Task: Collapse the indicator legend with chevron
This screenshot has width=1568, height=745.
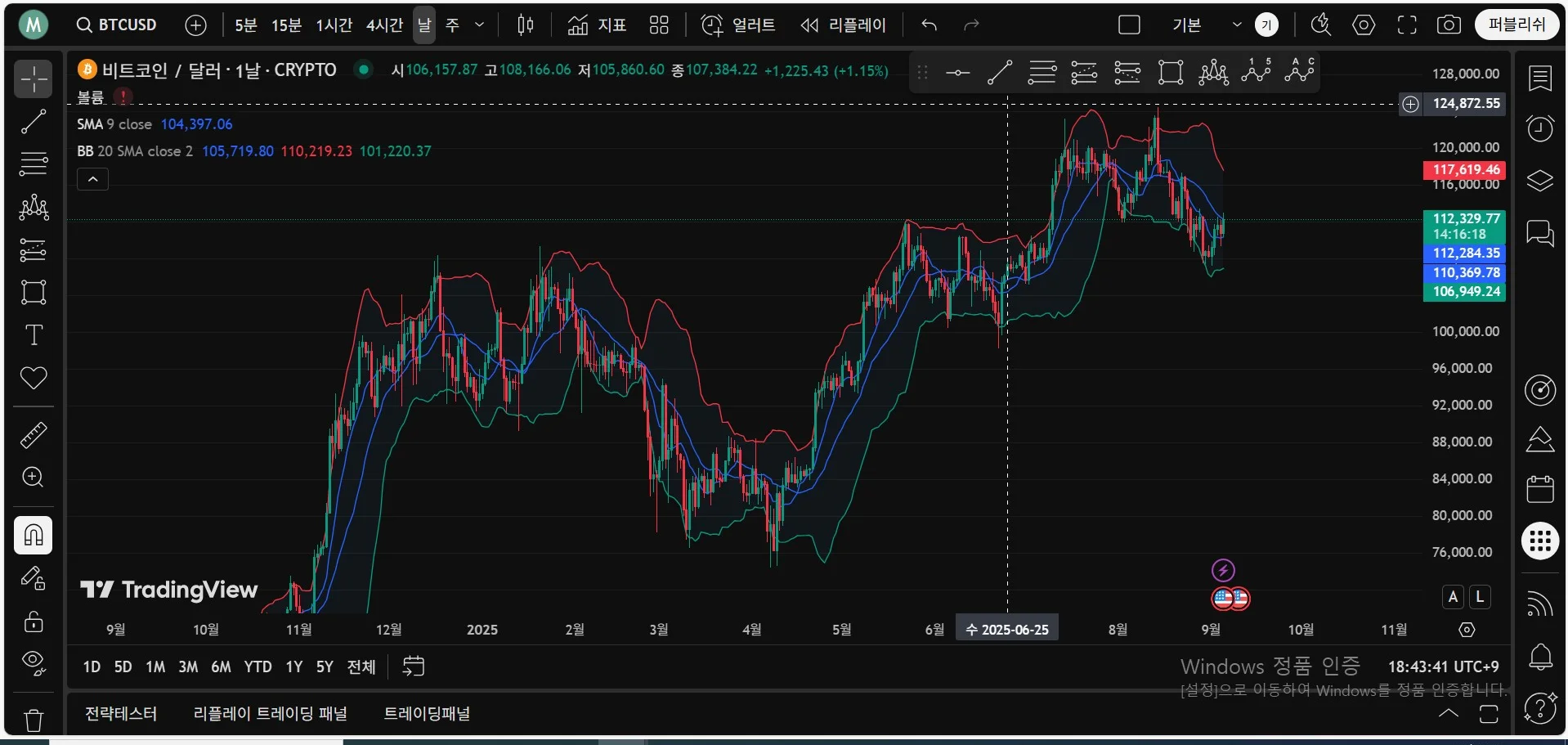Action: click(93, 179)
